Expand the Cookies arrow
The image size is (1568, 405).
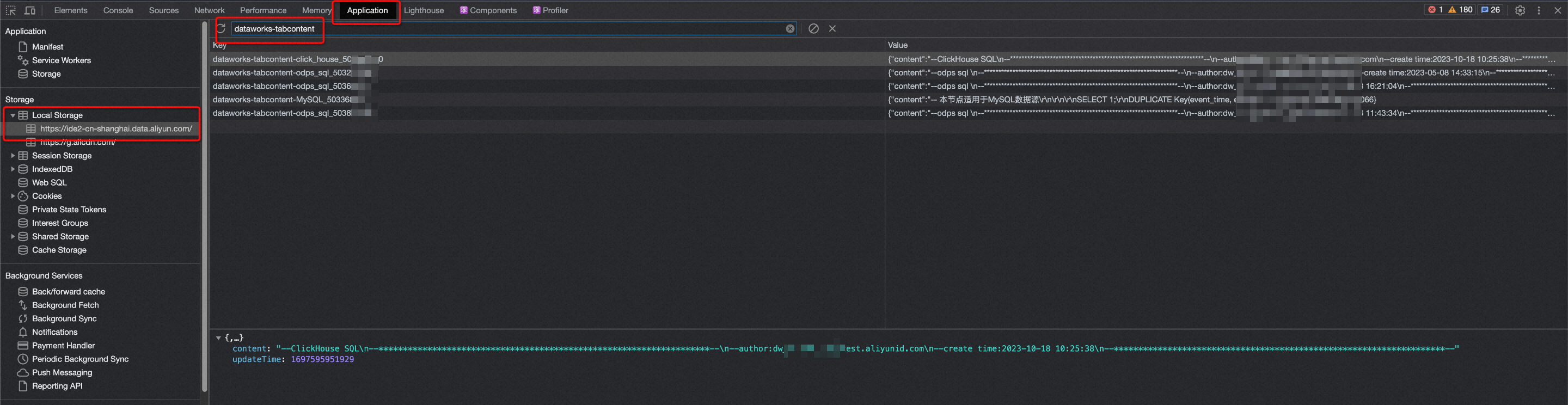pos(12,196)
